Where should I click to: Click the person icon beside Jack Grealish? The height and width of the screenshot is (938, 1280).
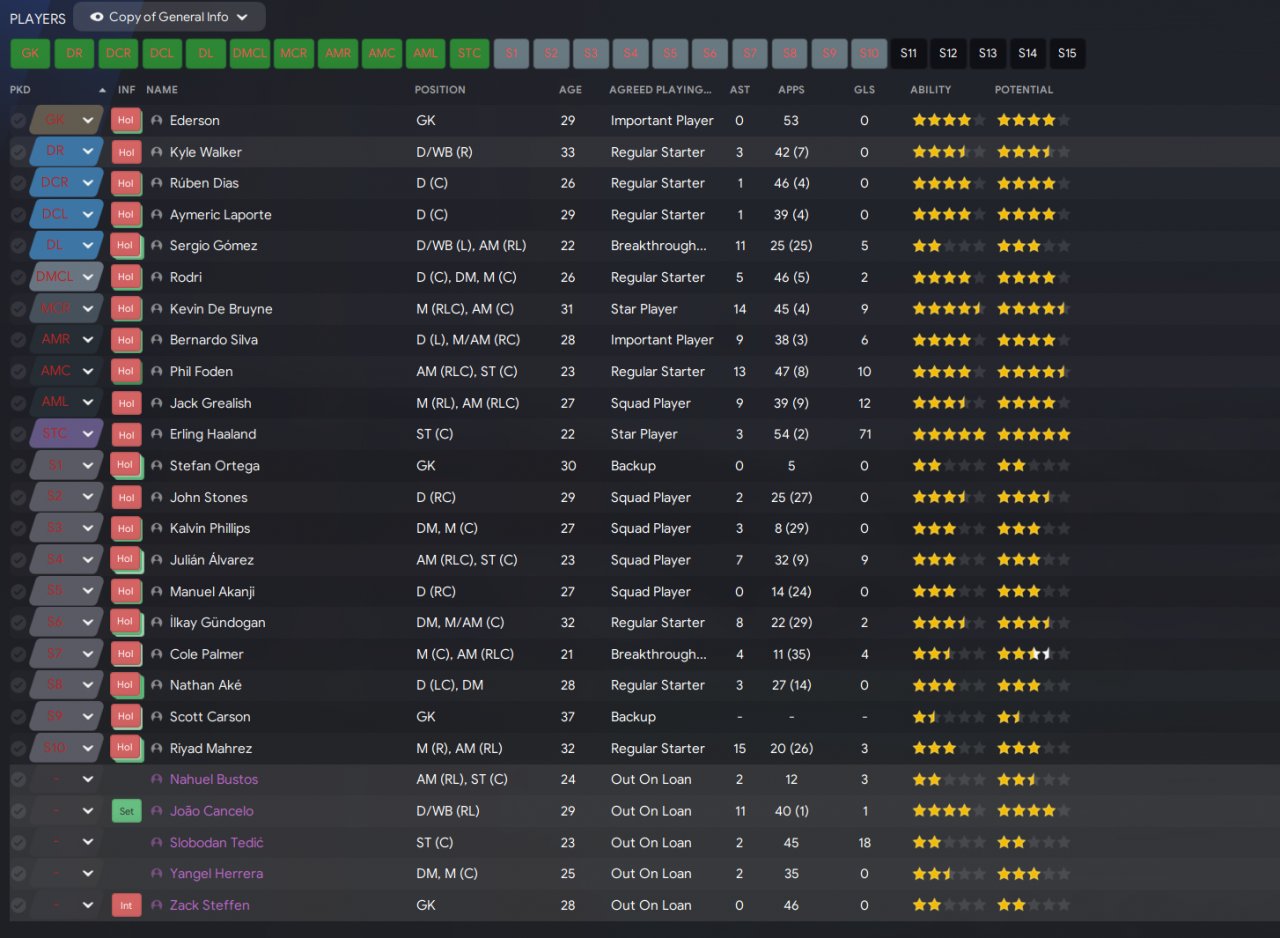[x=157, y=403]
